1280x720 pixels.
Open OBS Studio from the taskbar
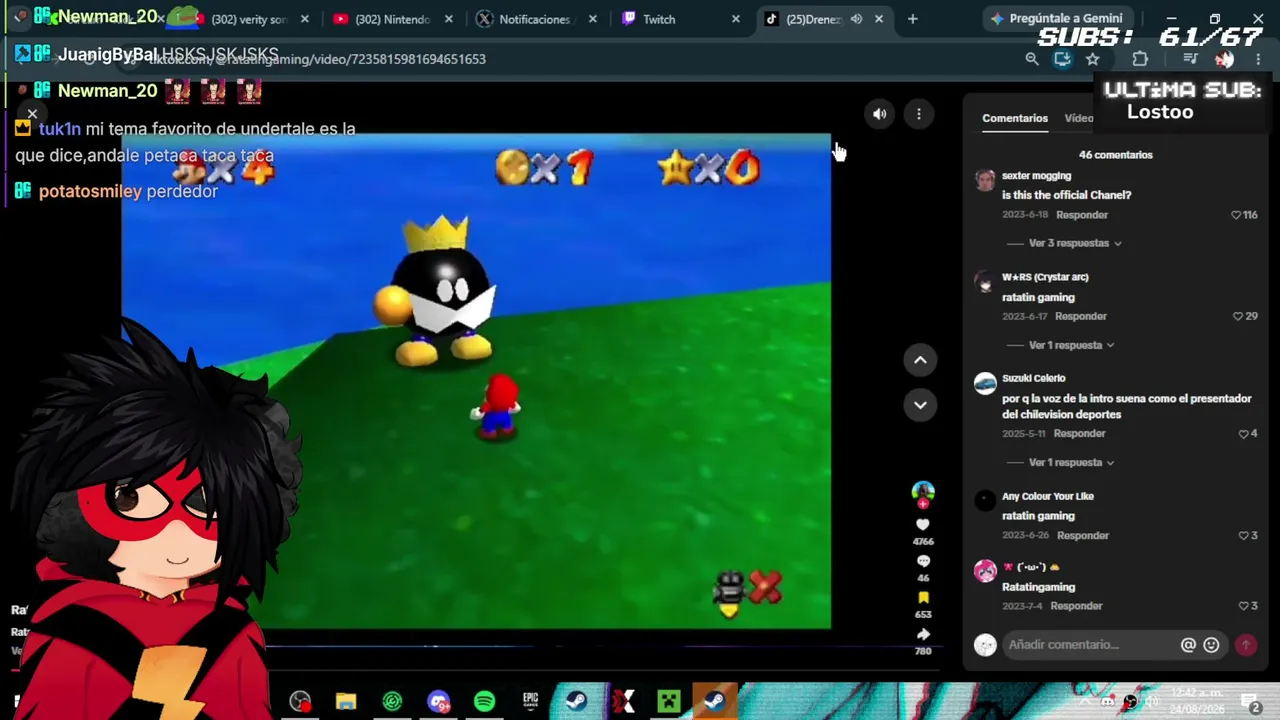299,702
